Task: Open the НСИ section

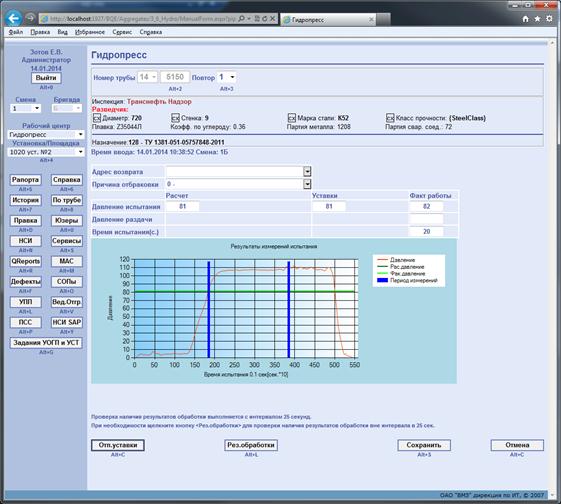Action: click(x=25, y=241)
